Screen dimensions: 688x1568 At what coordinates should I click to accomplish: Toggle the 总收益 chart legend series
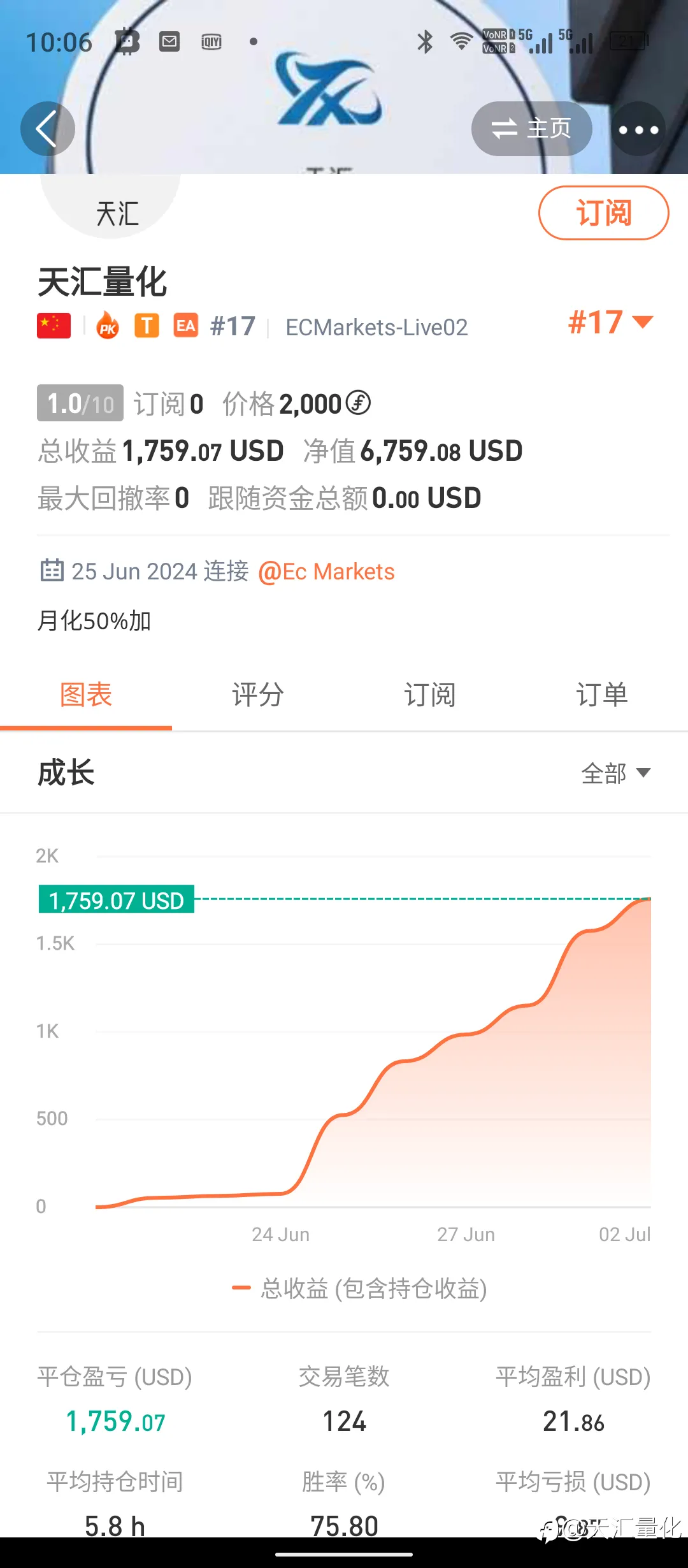click(x=359, y=1288)
